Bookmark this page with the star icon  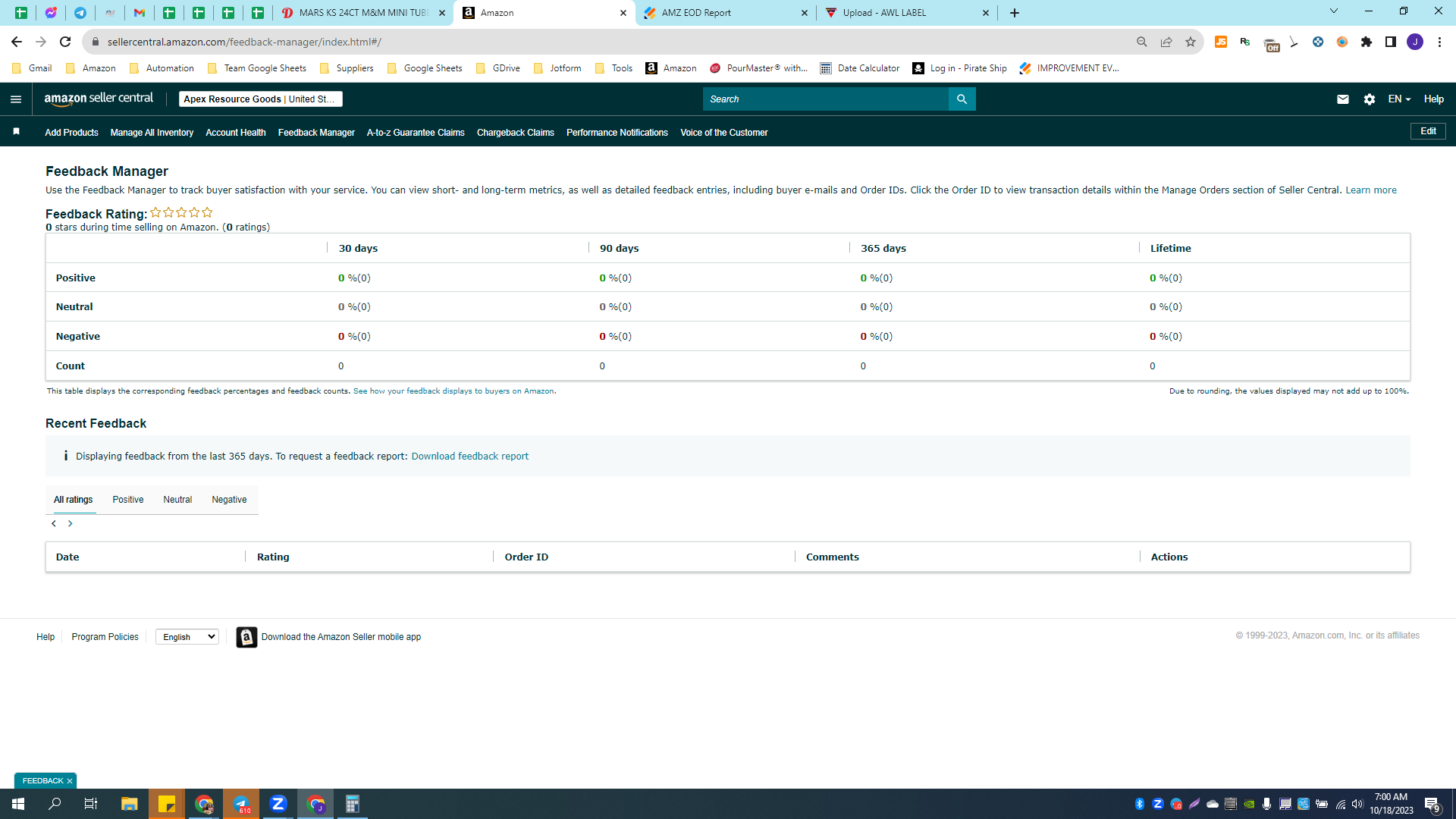(1191, 42)
